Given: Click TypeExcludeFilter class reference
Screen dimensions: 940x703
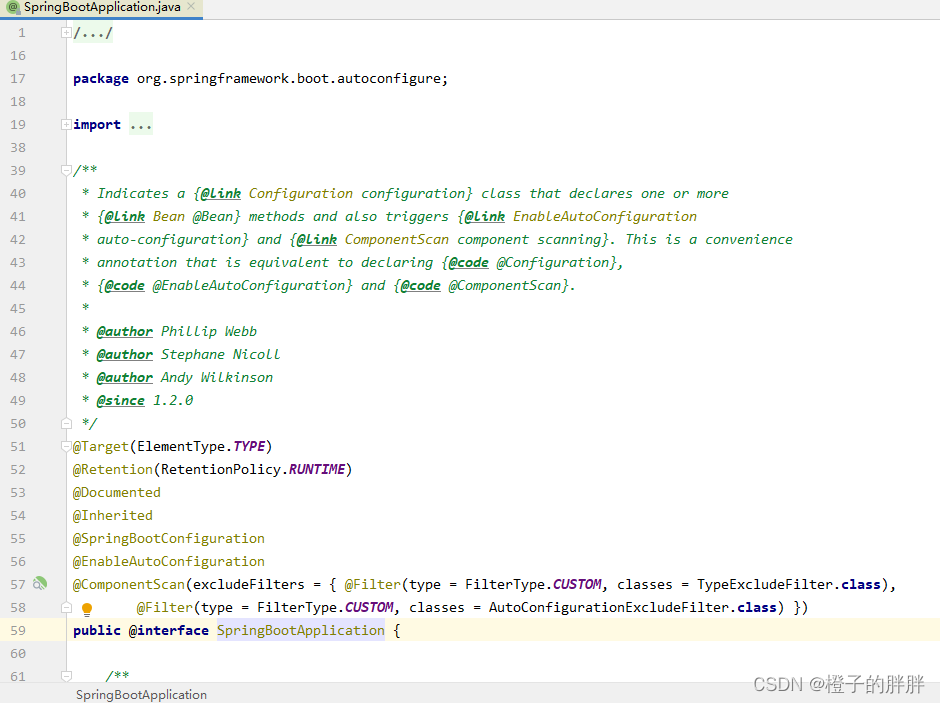Looking at the screenshot, I should [x=765, y=584].
